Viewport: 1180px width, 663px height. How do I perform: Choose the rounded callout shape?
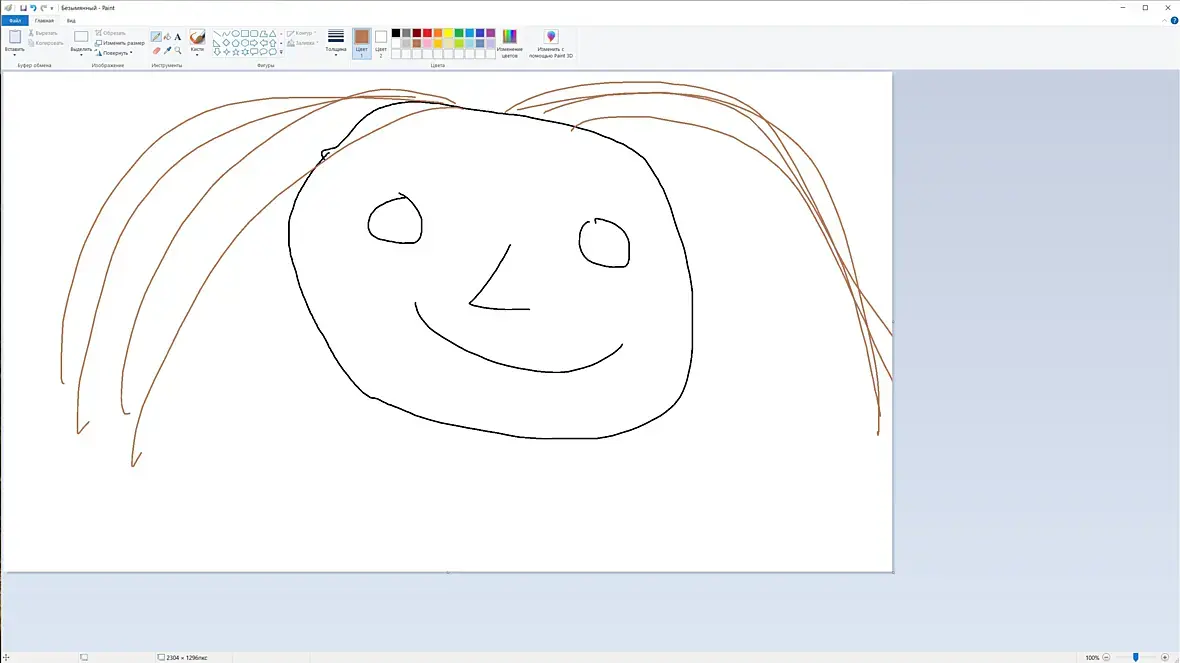pos(254,52)
